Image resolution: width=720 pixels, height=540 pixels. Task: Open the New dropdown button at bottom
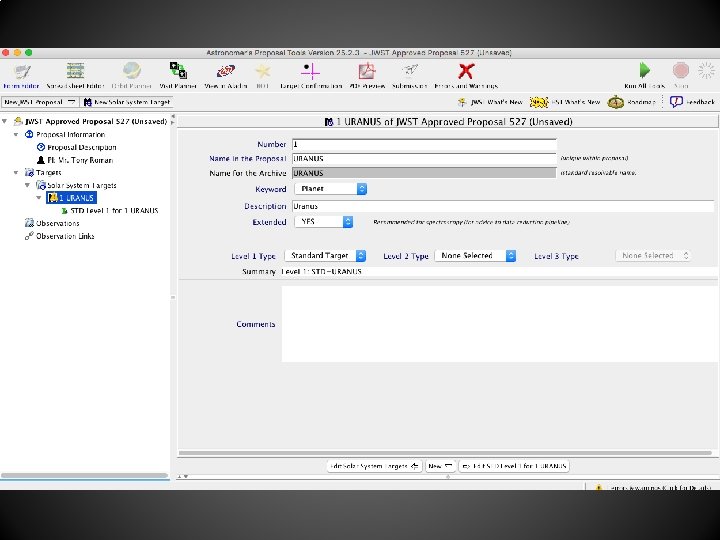(x=440, y=466)
